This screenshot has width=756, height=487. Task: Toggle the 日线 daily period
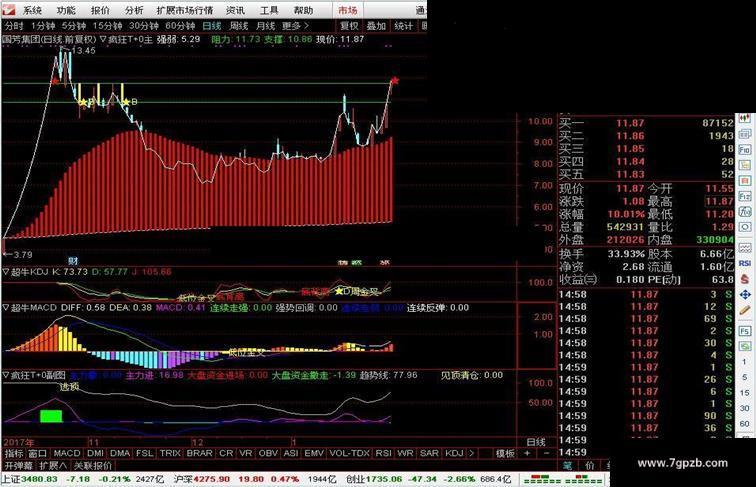212,26
